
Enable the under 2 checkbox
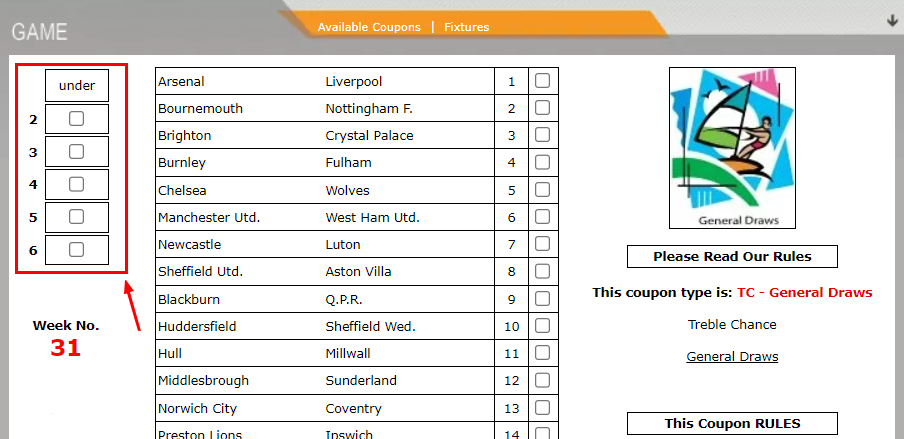pos(76,119)
